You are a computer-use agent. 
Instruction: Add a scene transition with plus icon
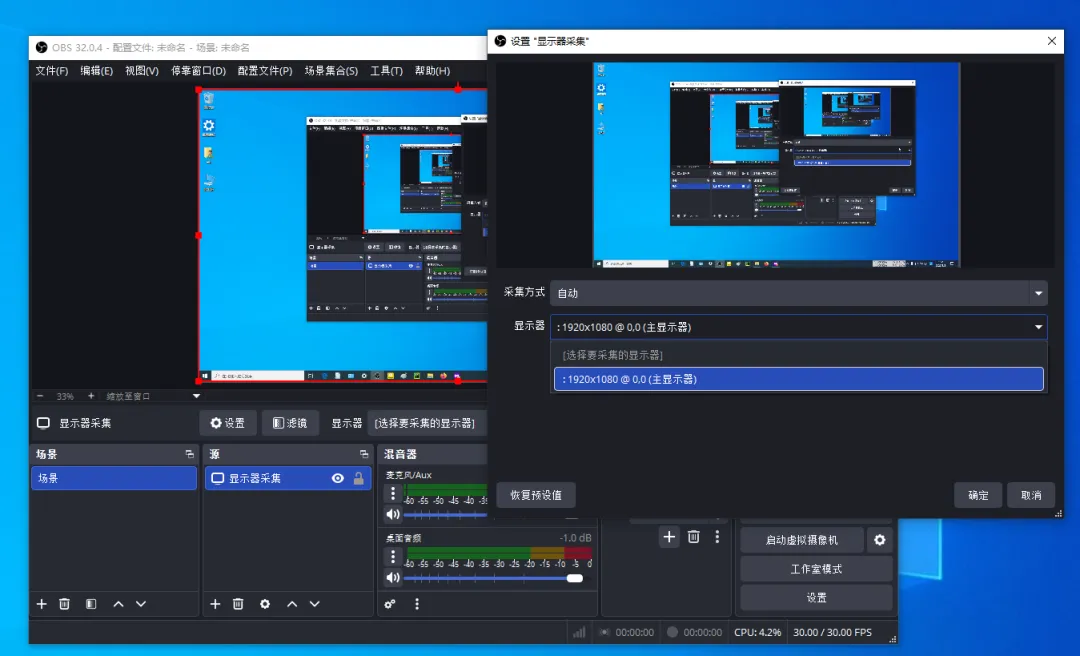(x=669, y=537)
